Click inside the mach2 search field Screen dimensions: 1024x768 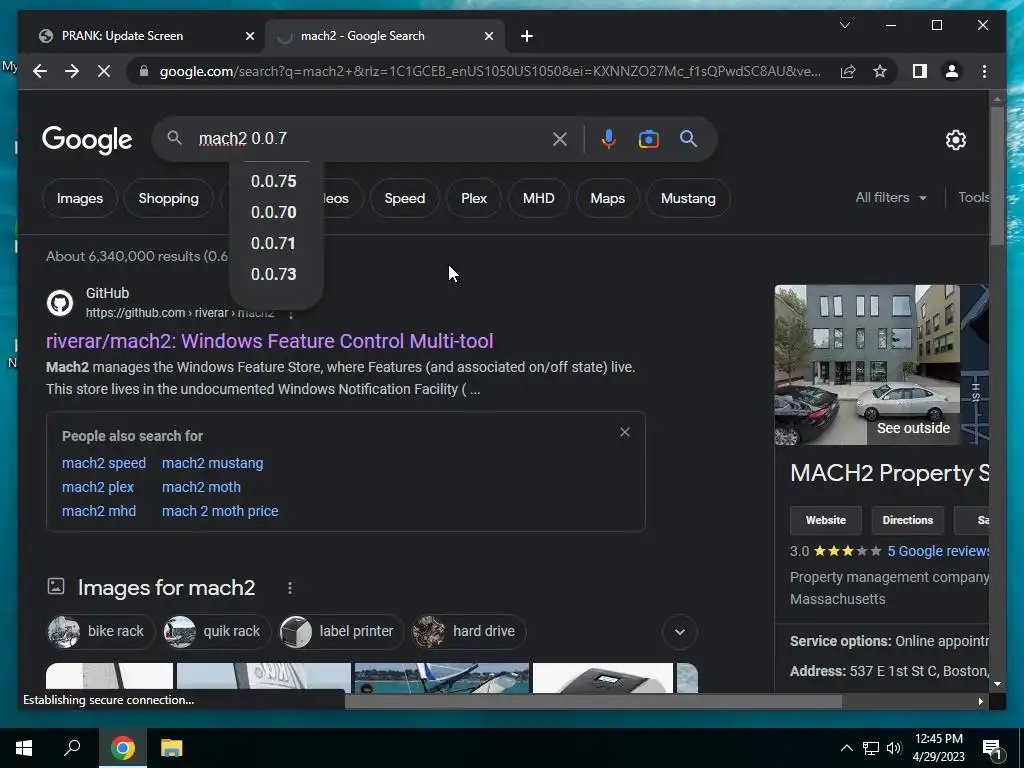click(x=372, y=138)
